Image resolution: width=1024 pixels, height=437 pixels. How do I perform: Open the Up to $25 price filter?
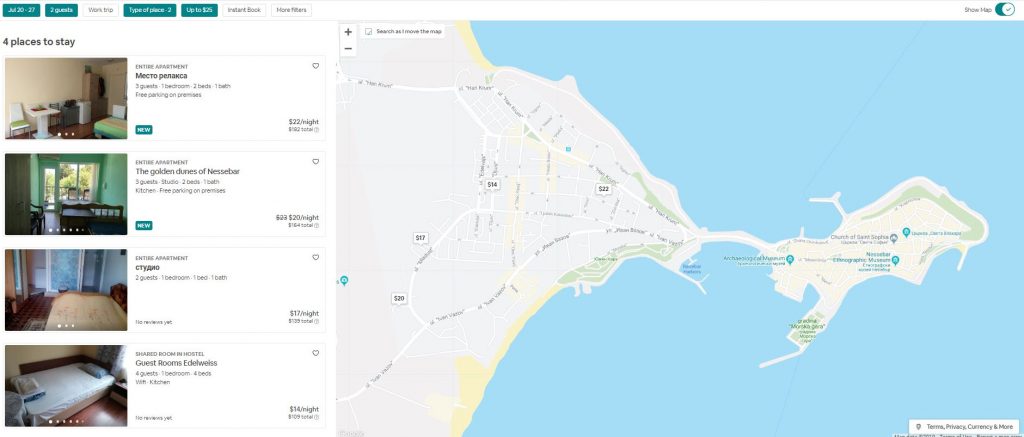[x=200, y=10]
